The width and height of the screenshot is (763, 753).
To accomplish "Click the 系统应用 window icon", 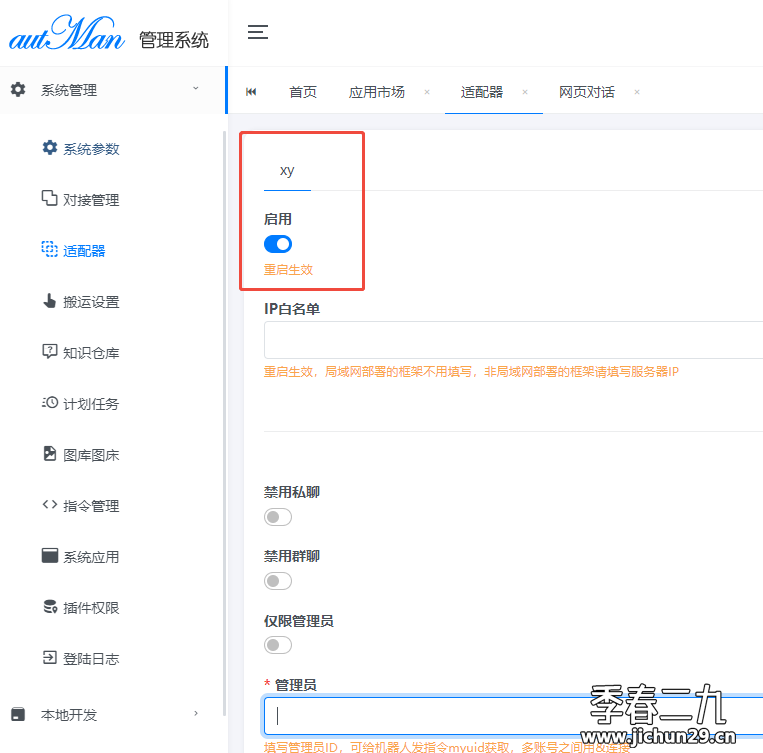I will (50, 555).
